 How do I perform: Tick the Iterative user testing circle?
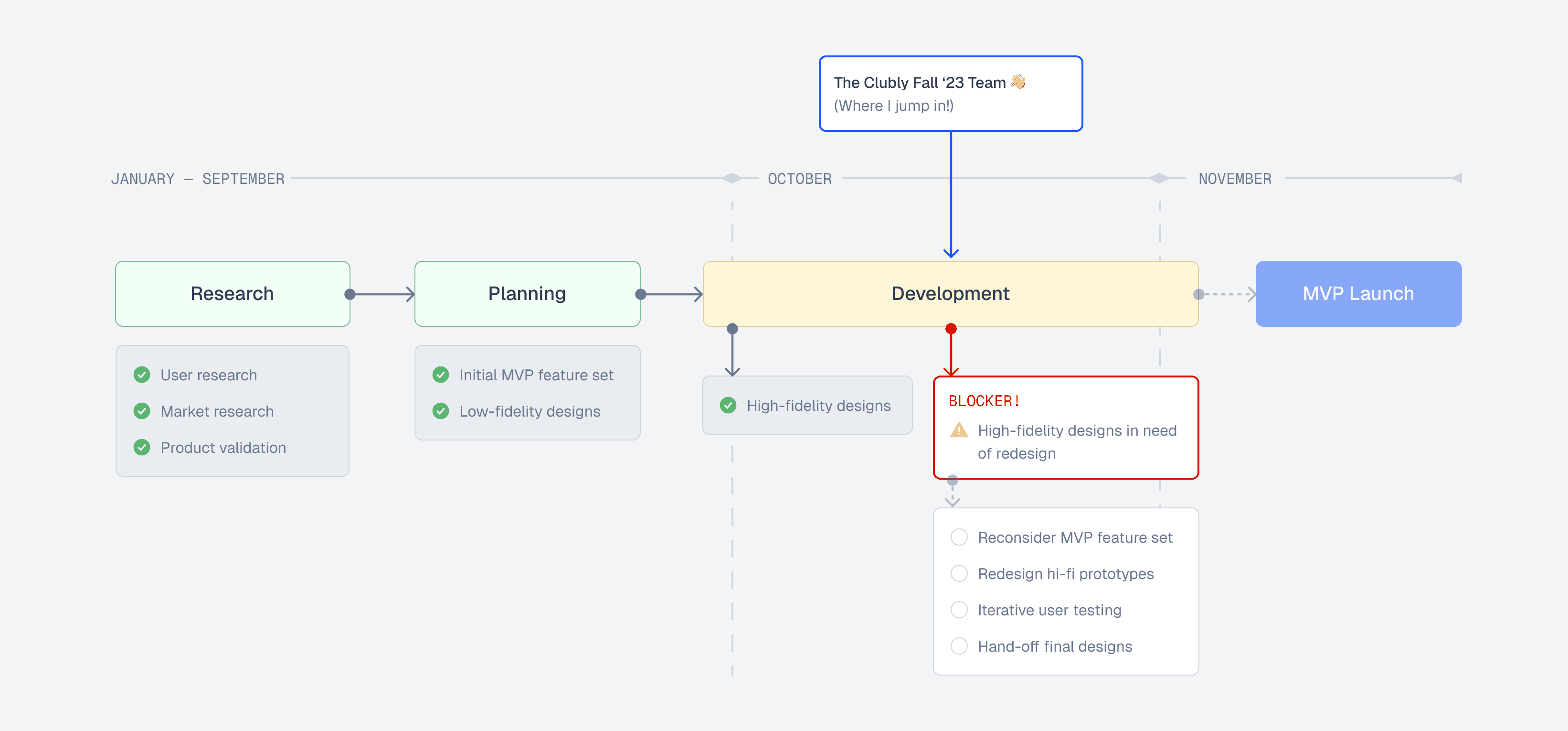tap(959, 610)
